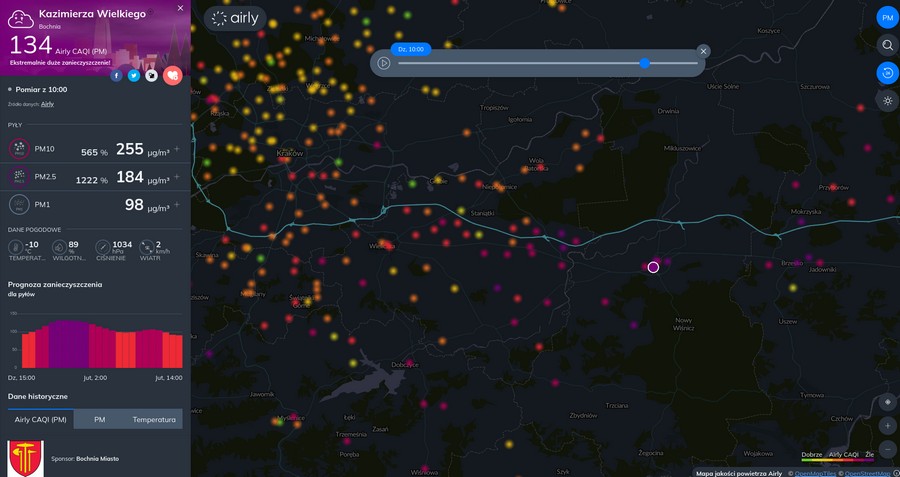Expand the PM2.5 measurement row
The height and width of the screenshot is (477, 900).
(x=177, y=177)
